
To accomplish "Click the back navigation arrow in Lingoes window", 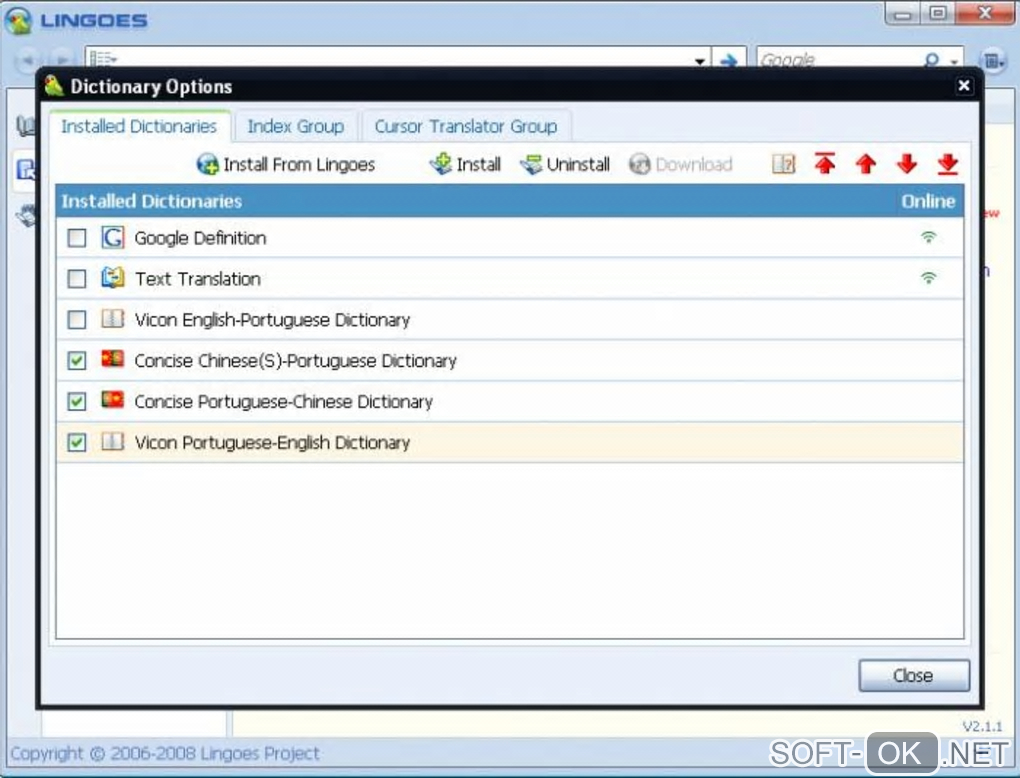I will [28, 60].
